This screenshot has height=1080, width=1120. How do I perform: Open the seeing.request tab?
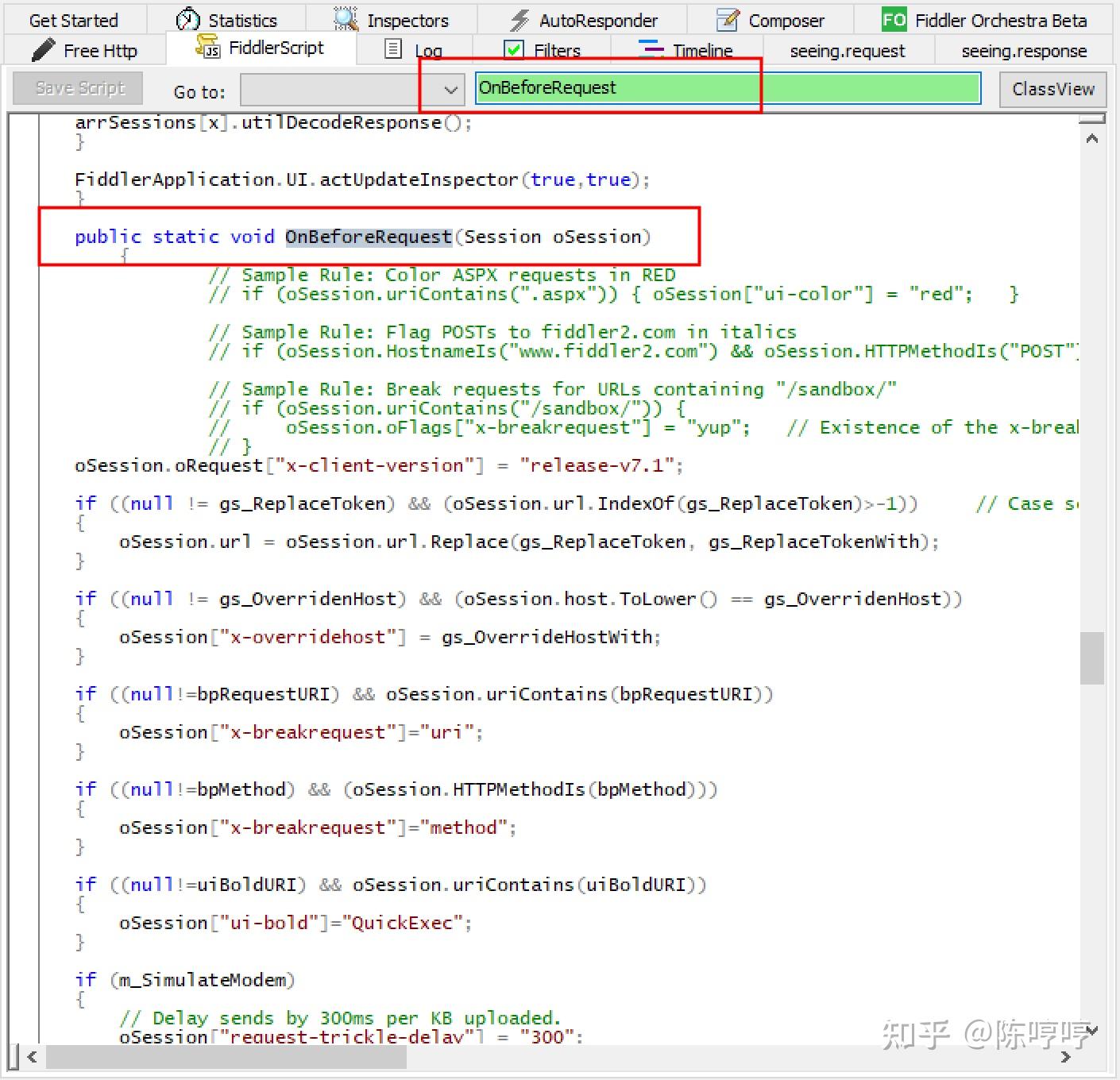(x=848, y=51)
